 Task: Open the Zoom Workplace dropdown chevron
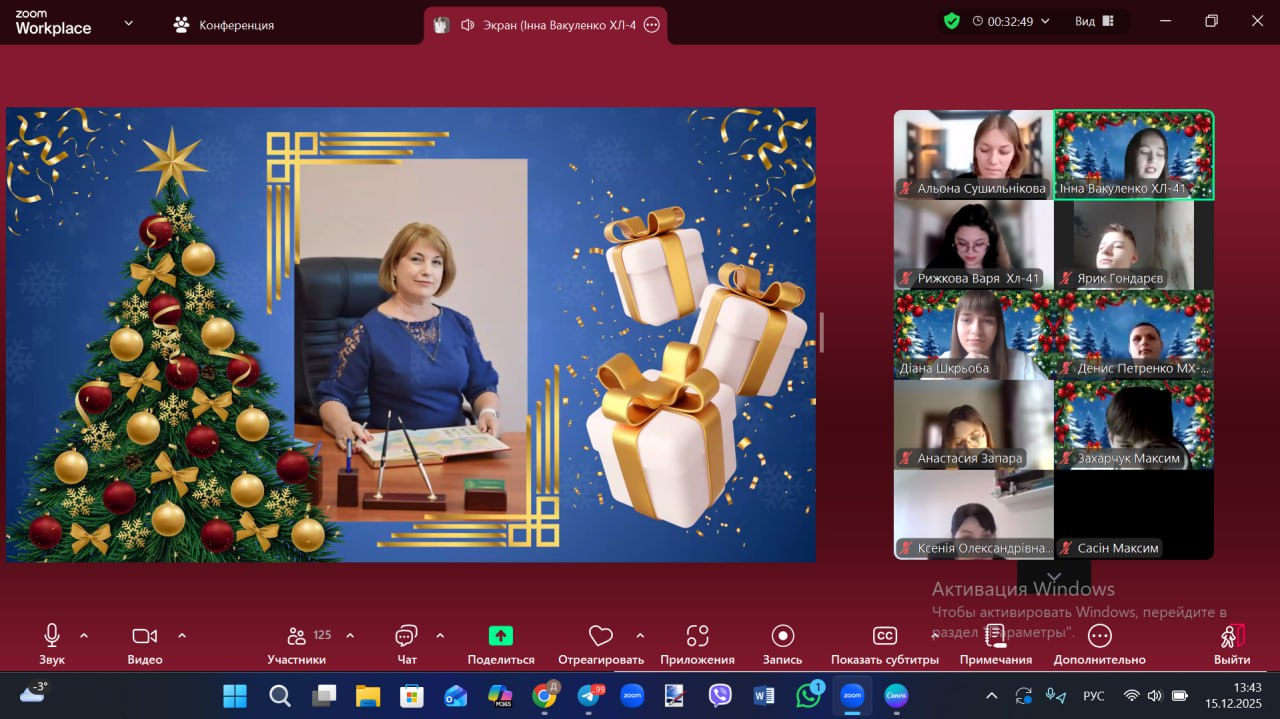click(128, 22)
